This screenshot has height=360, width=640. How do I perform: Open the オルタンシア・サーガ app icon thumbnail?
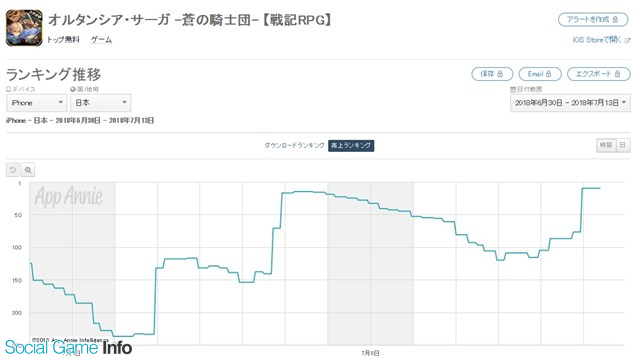24,28
